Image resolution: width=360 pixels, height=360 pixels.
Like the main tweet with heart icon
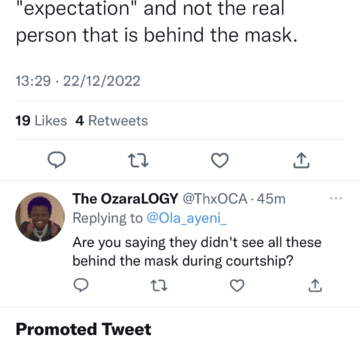[x=220, y=161]
